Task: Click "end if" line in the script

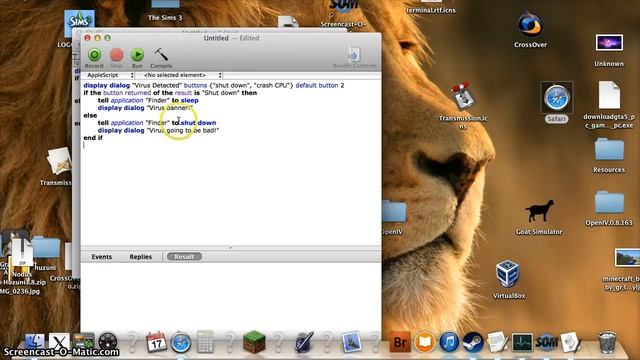Action: click(x=93, y=138)
